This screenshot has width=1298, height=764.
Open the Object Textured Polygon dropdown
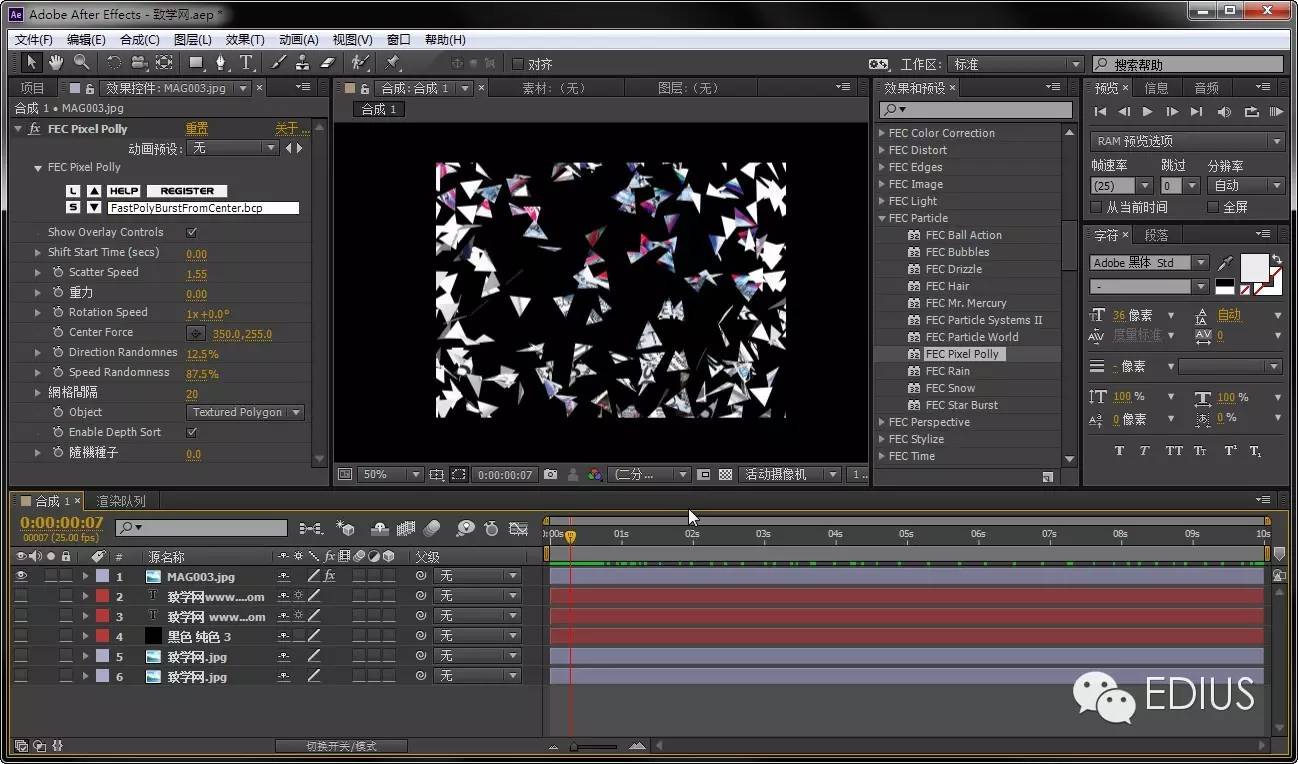(245, 412)
